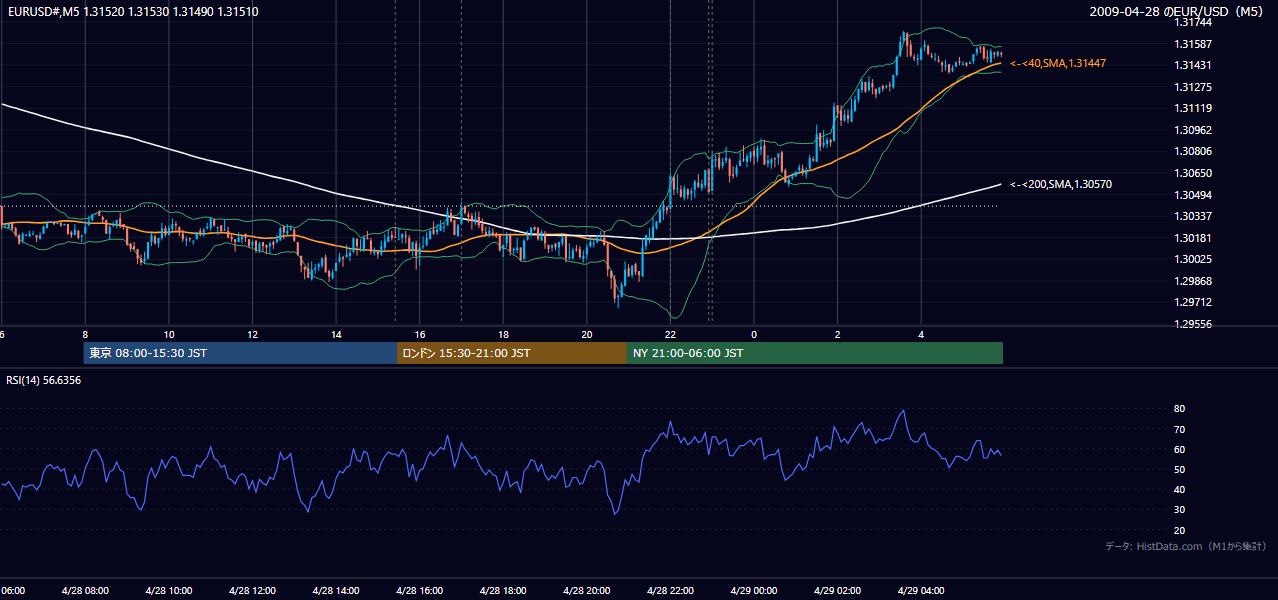Select the NY 21:00-06:00 JST session bar

pos(815,353)
